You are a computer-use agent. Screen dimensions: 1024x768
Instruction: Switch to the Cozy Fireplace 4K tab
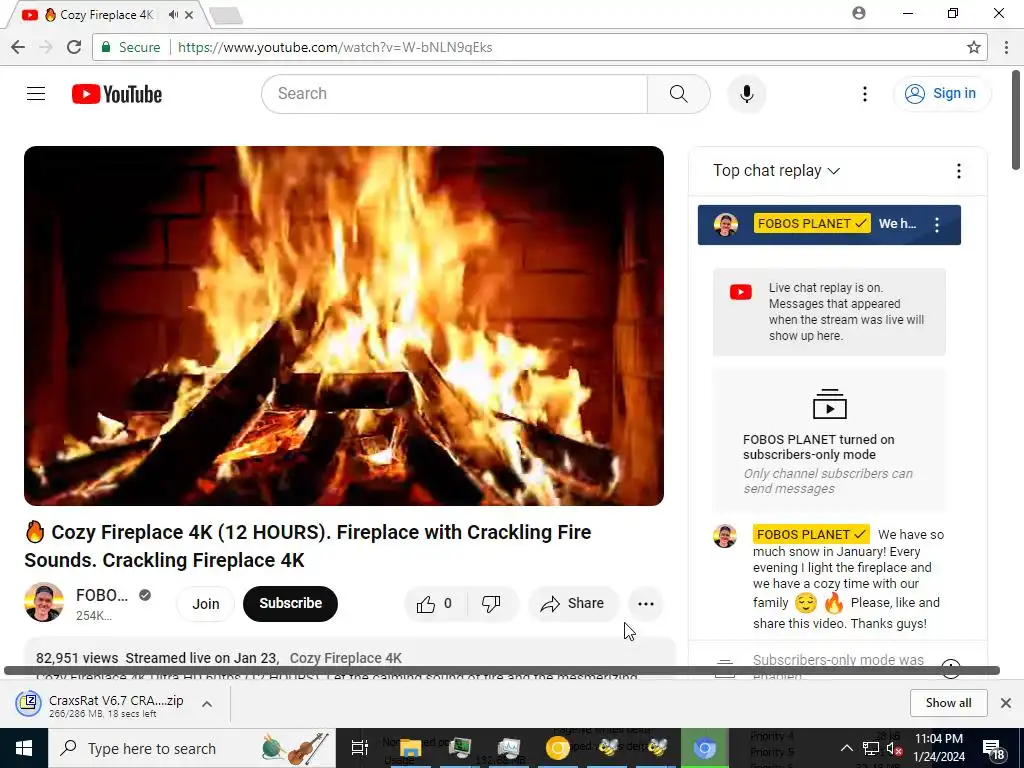[104, 14]
